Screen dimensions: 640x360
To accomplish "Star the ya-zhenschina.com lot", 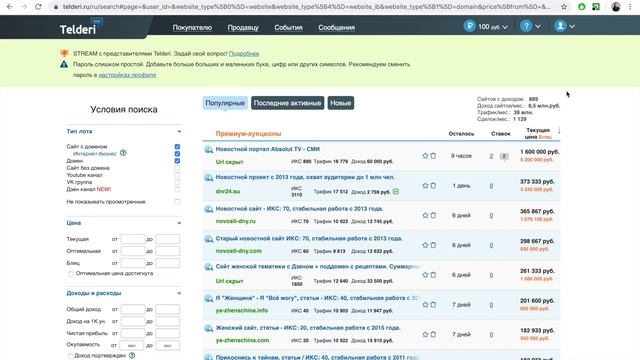I will tap(425, 334).
